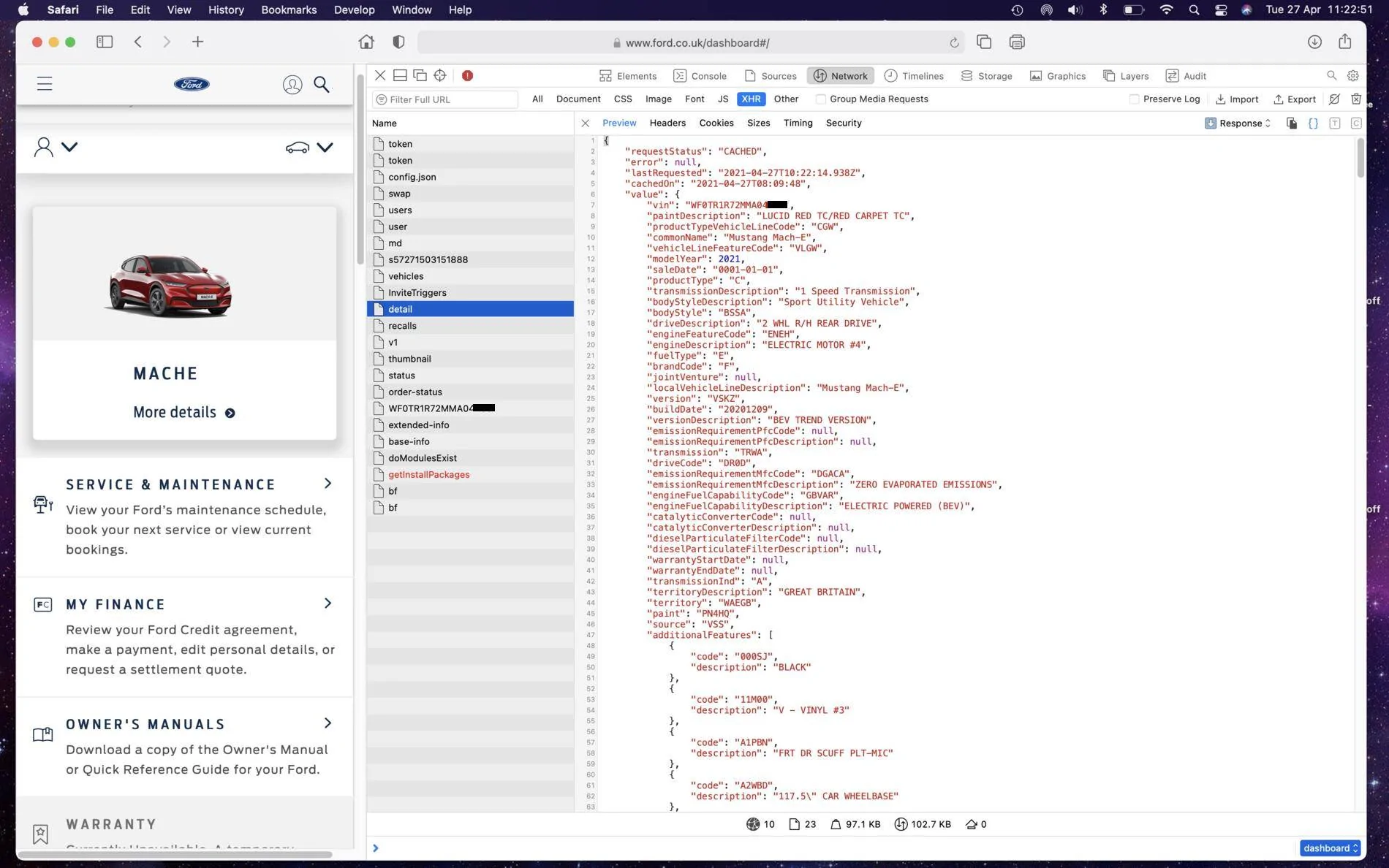The height and width of the screenshot is (868, 1389).
Task: Switch to the Console tab
Action: tap(700, 76)
